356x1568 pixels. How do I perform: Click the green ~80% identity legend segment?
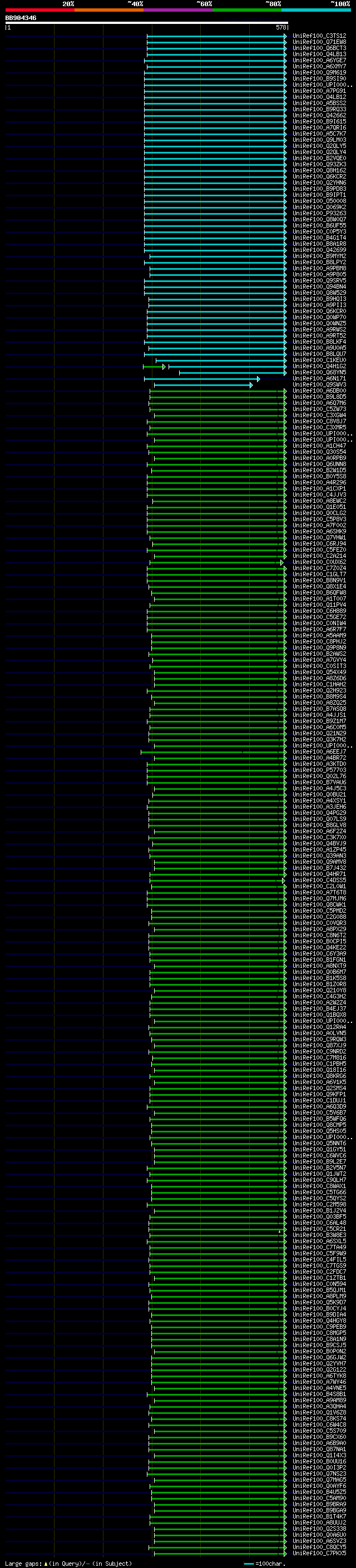(x=247, y=11)
